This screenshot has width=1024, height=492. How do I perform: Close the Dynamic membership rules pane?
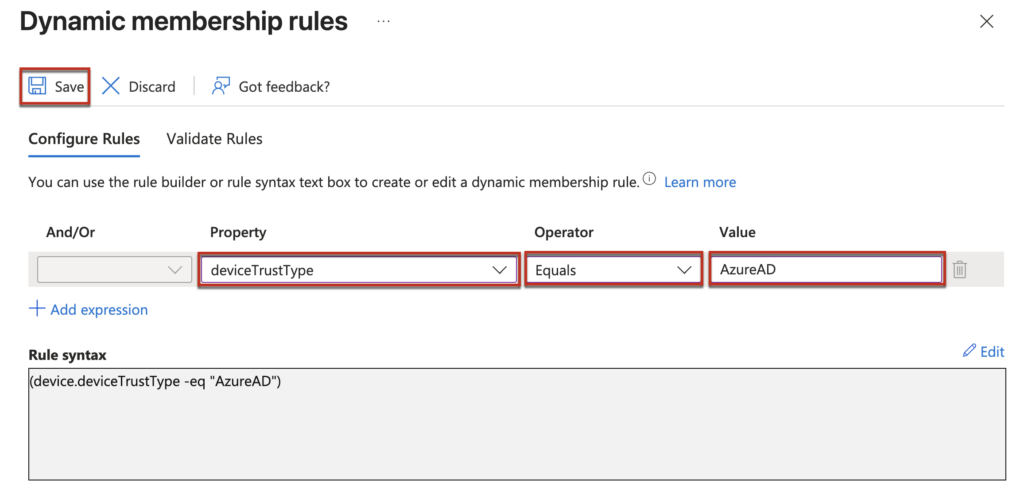tap(986, 21)
